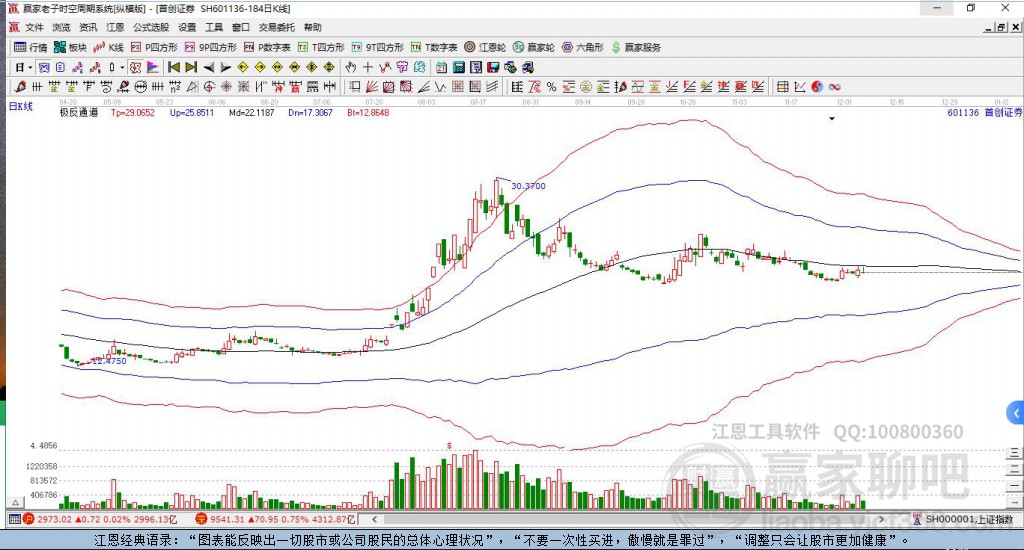Image resolution: width=1024 pixels, height=550 pixels.
Task: Open the 9P四方形 tool
Action: 211,47
